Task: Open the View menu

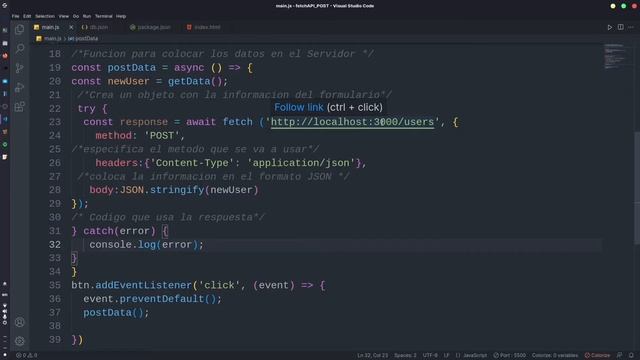Action: (64, 16)
